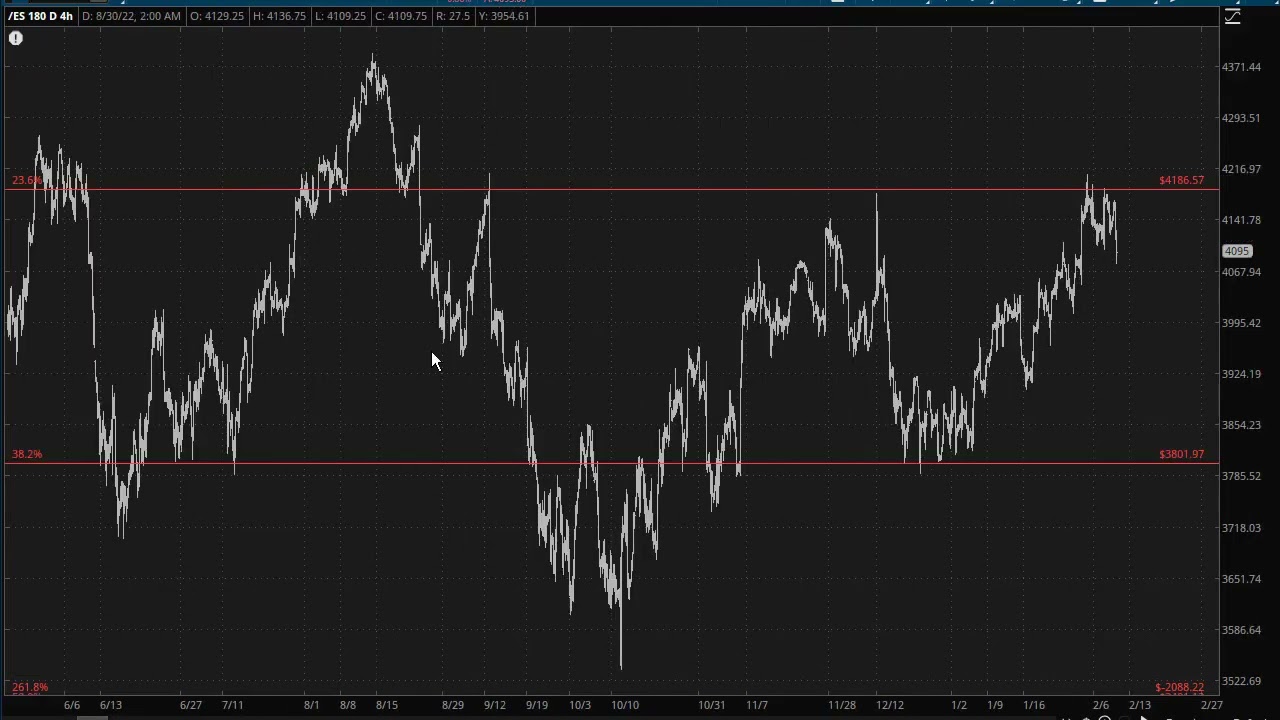Select the 38.2% Fibonacci level label
This screenshot has height=720, width=1280.
[x=27, y=454]
